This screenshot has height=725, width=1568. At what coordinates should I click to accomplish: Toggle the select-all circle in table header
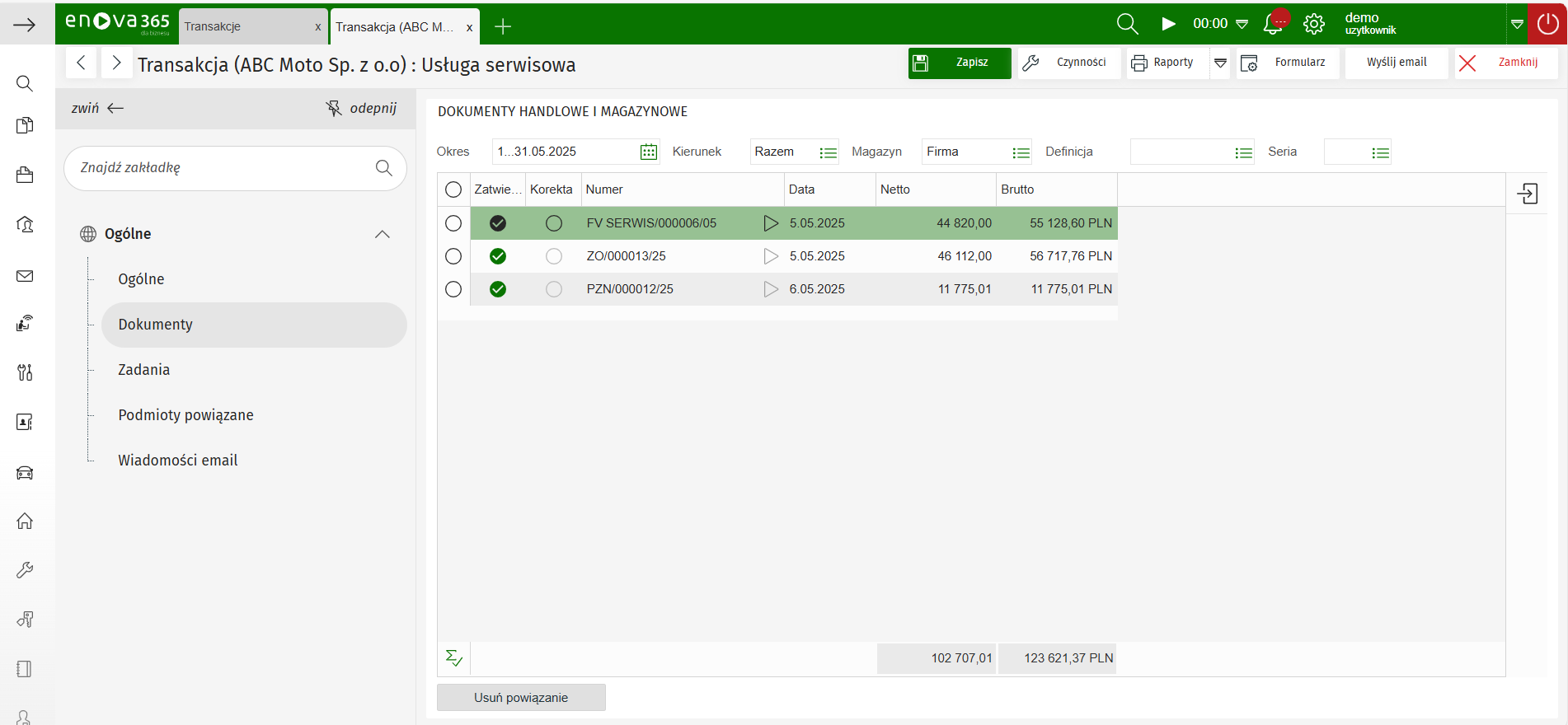(x=453, y=189)
